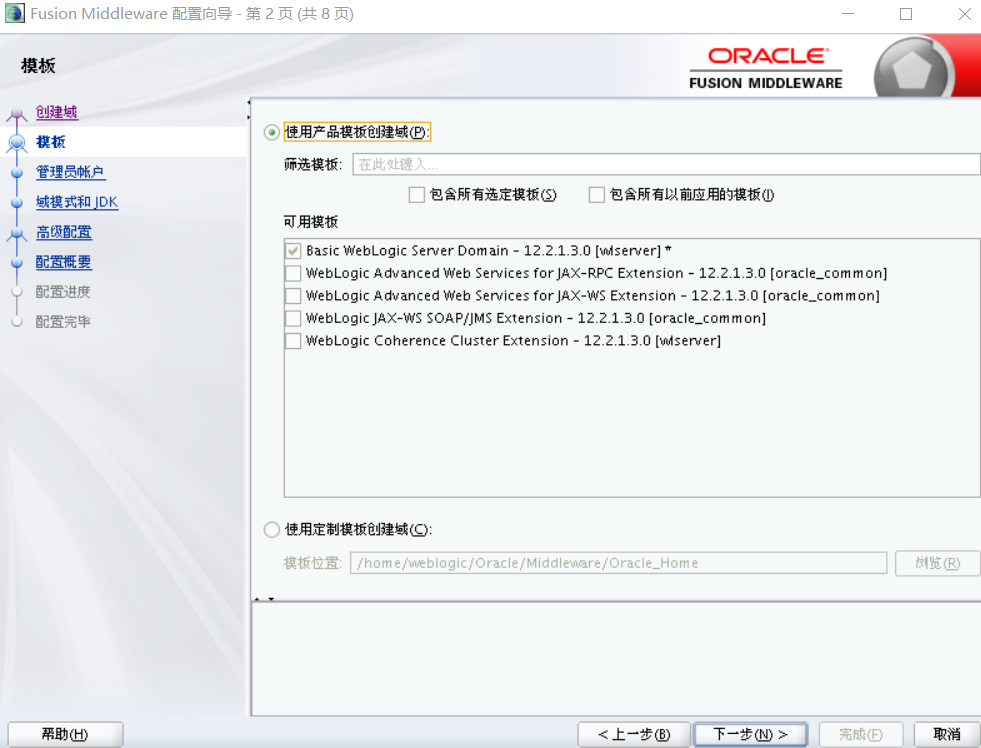Click Basic WebLogic Server Domain template text
Viewport: 981px width, 748px height.
tap(489, 251)
